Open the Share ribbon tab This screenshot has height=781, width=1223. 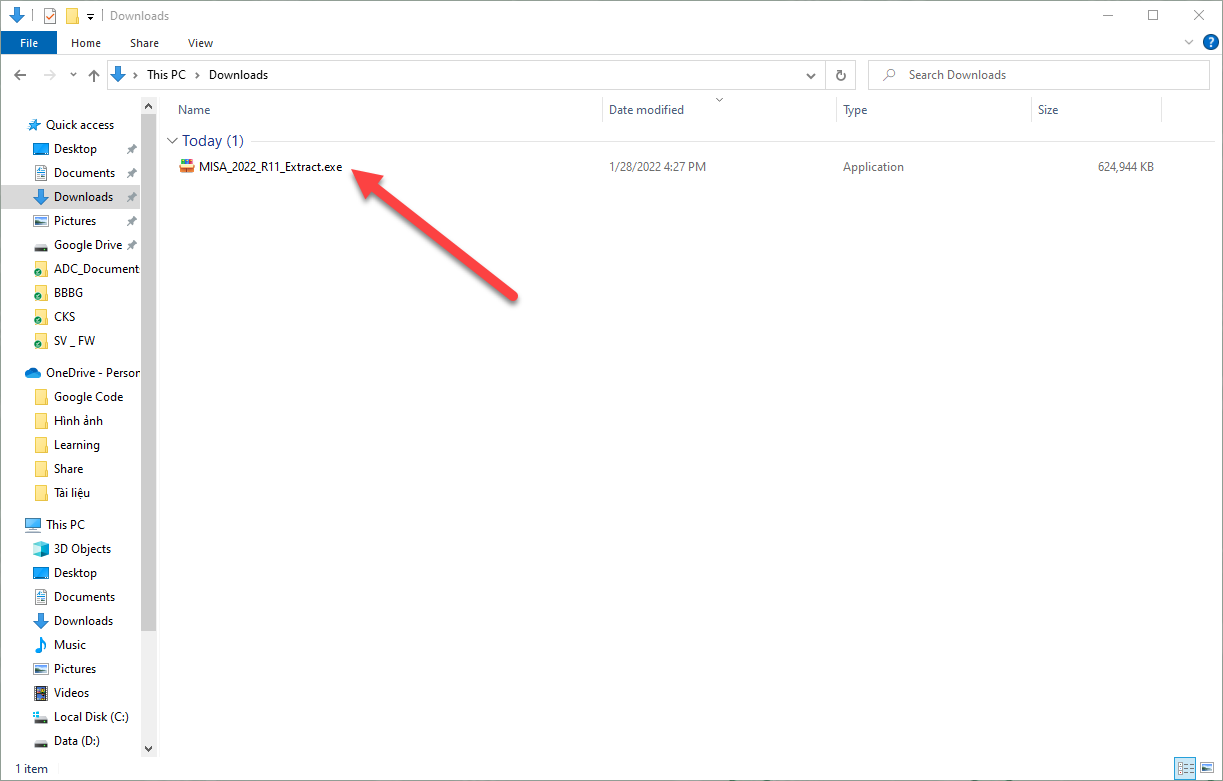(x=144, y=43)
